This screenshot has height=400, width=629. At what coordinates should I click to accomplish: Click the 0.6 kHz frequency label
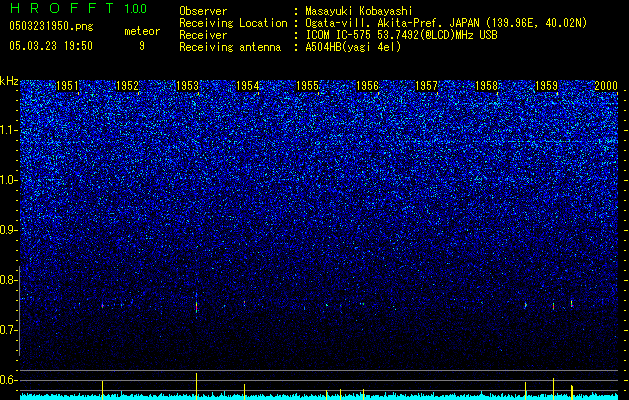pyautogui.click(x=8, y=380)
